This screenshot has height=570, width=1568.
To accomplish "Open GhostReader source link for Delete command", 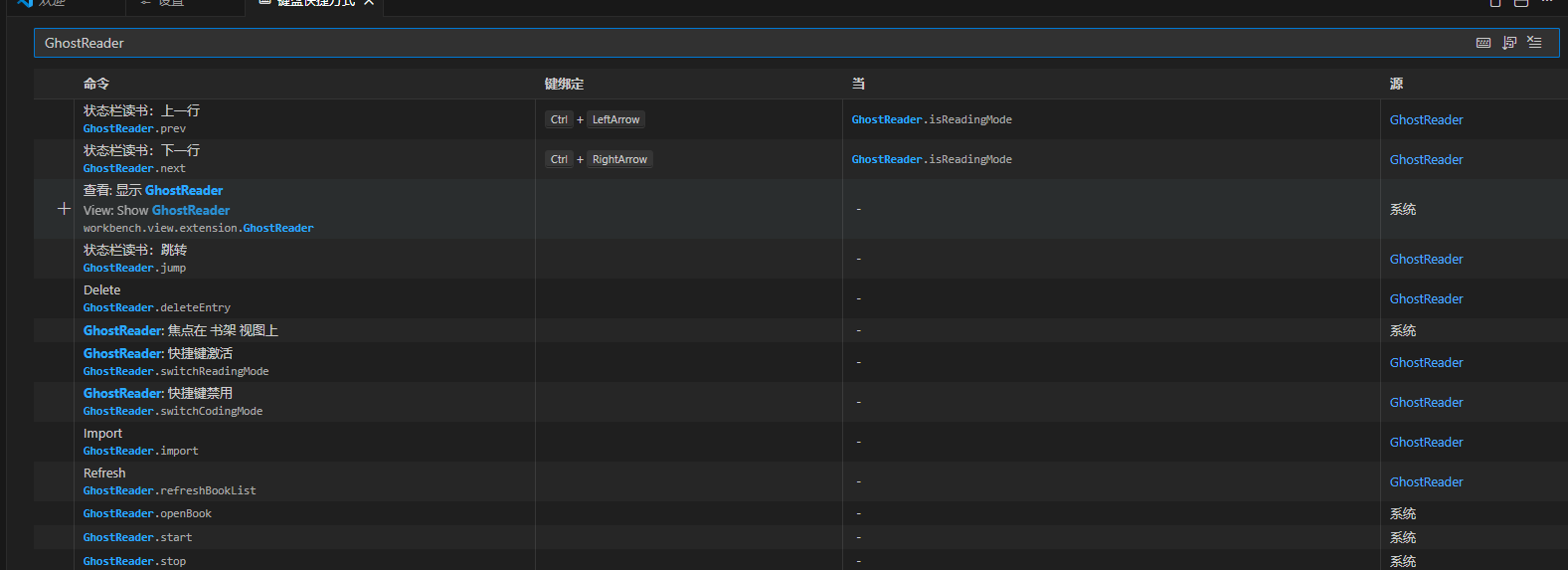I will [x=1426, y=298].
